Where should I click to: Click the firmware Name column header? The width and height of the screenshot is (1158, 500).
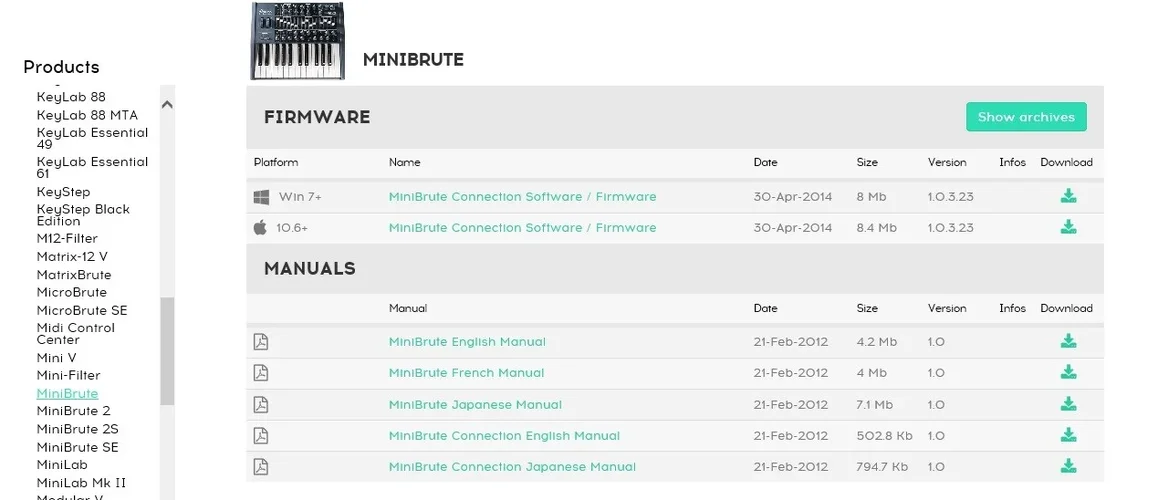pos(404,162)
